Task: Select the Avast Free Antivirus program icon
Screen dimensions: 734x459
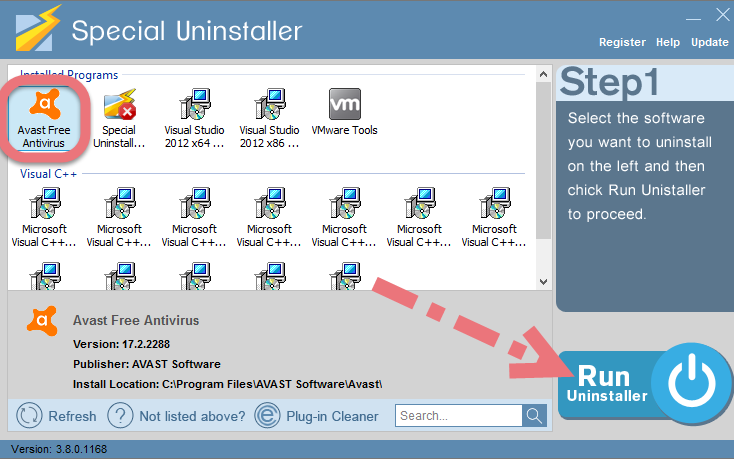Action: (44, 103)
